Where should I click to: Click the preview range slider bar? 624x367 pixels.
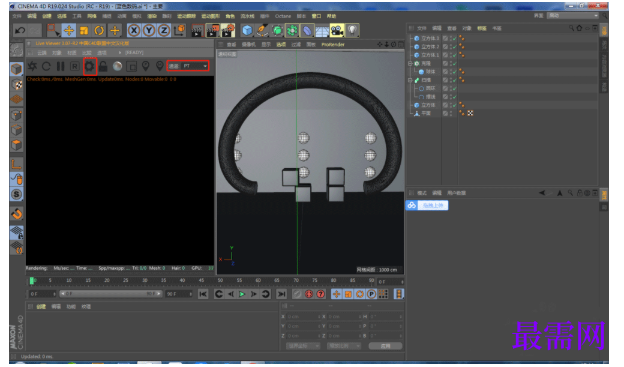[111, 294]
